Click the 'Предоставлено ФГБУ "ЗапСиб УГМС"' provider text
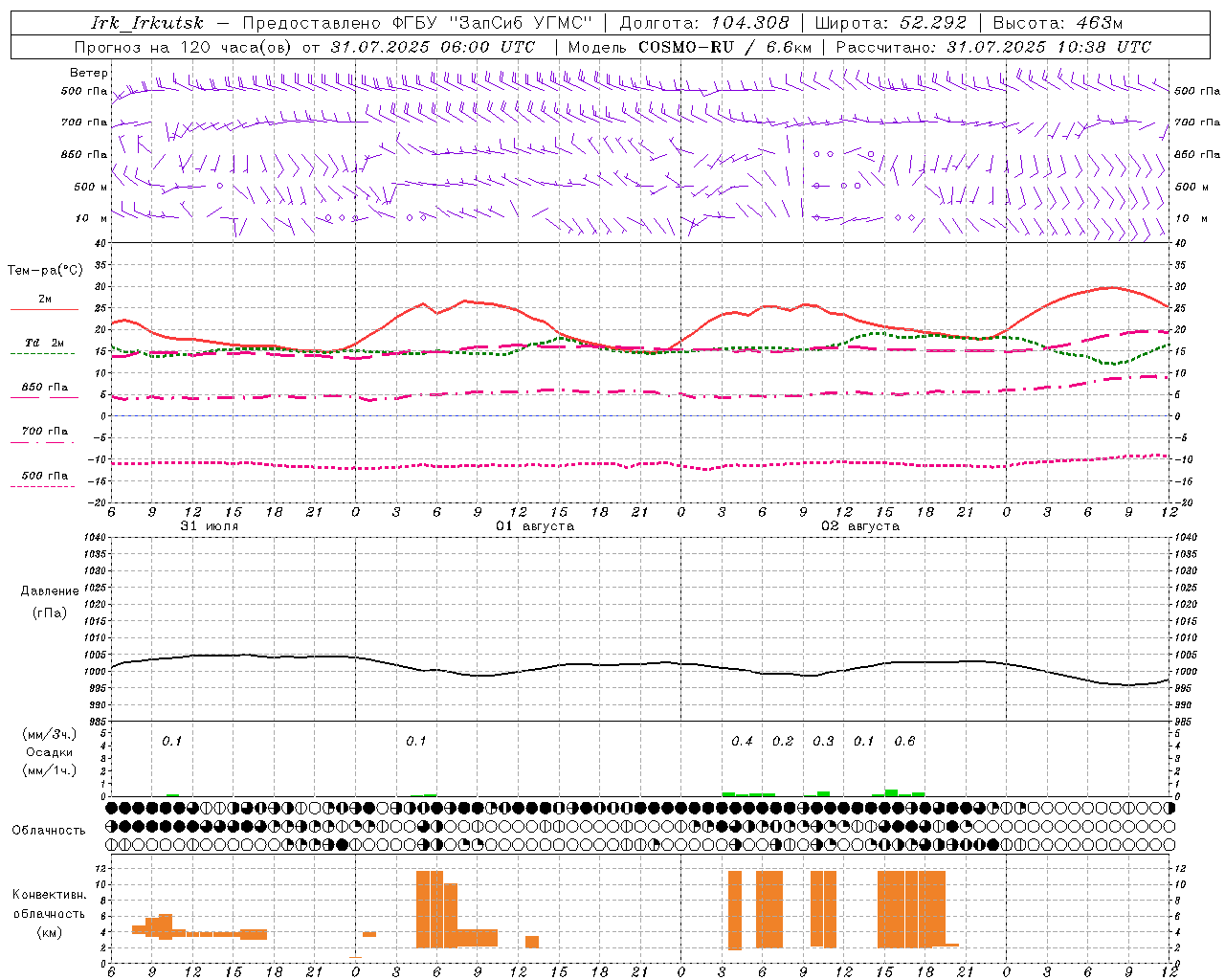The image size is (1225, 980). pos(417,23)
